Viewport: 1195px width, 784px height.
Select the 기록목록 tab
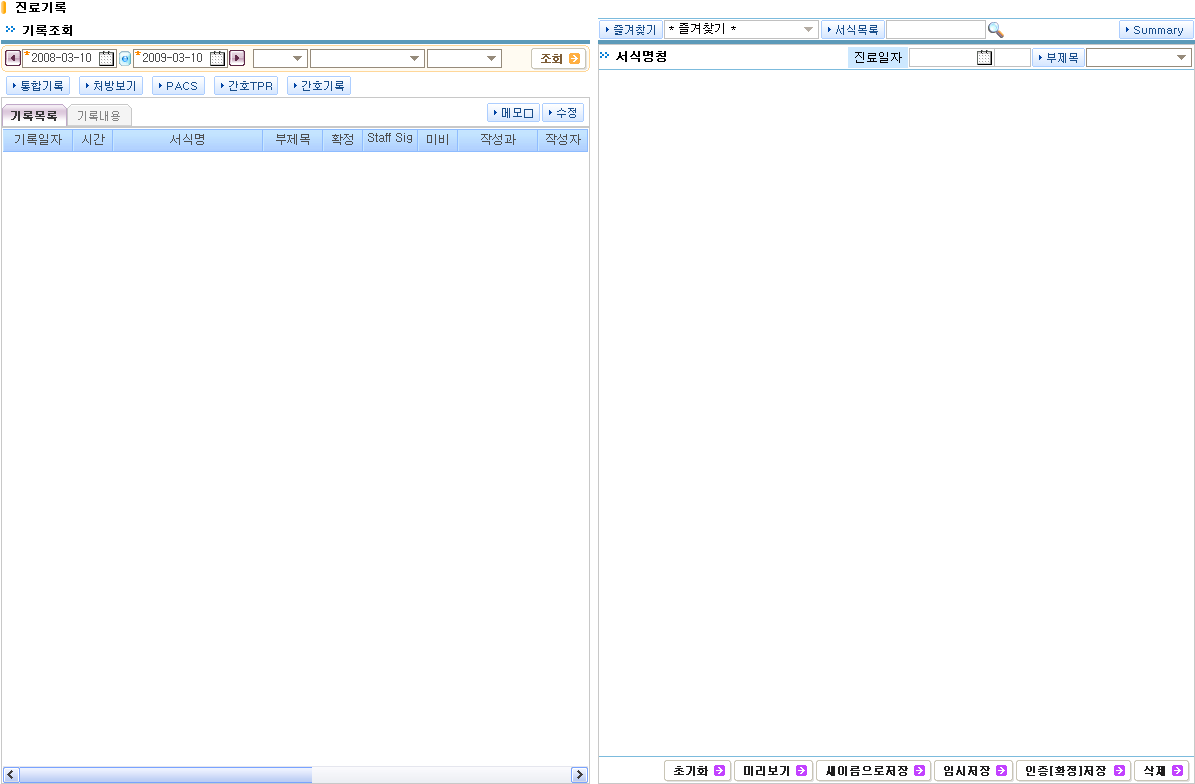click(34, 116)
